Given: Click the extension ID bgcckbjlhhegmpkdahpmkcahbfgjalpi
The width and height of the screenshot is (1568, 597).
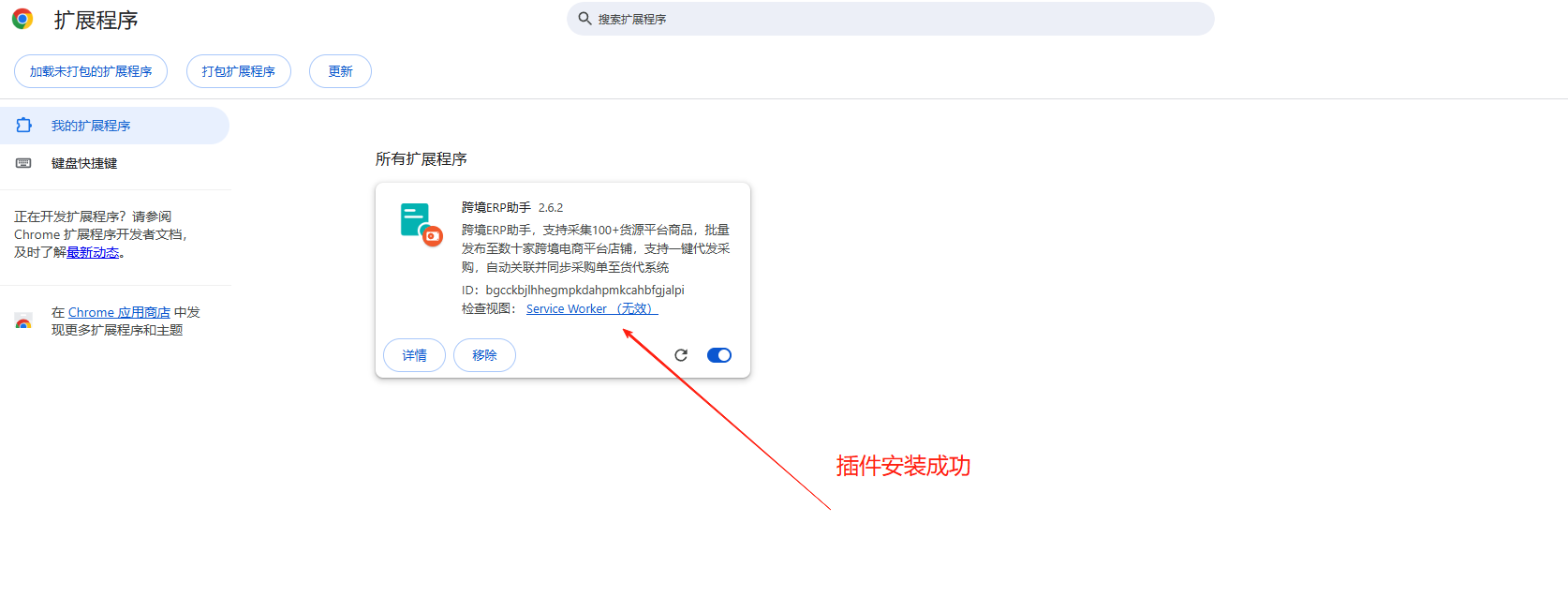Looking at the screenshot, I should pos(585,291).
